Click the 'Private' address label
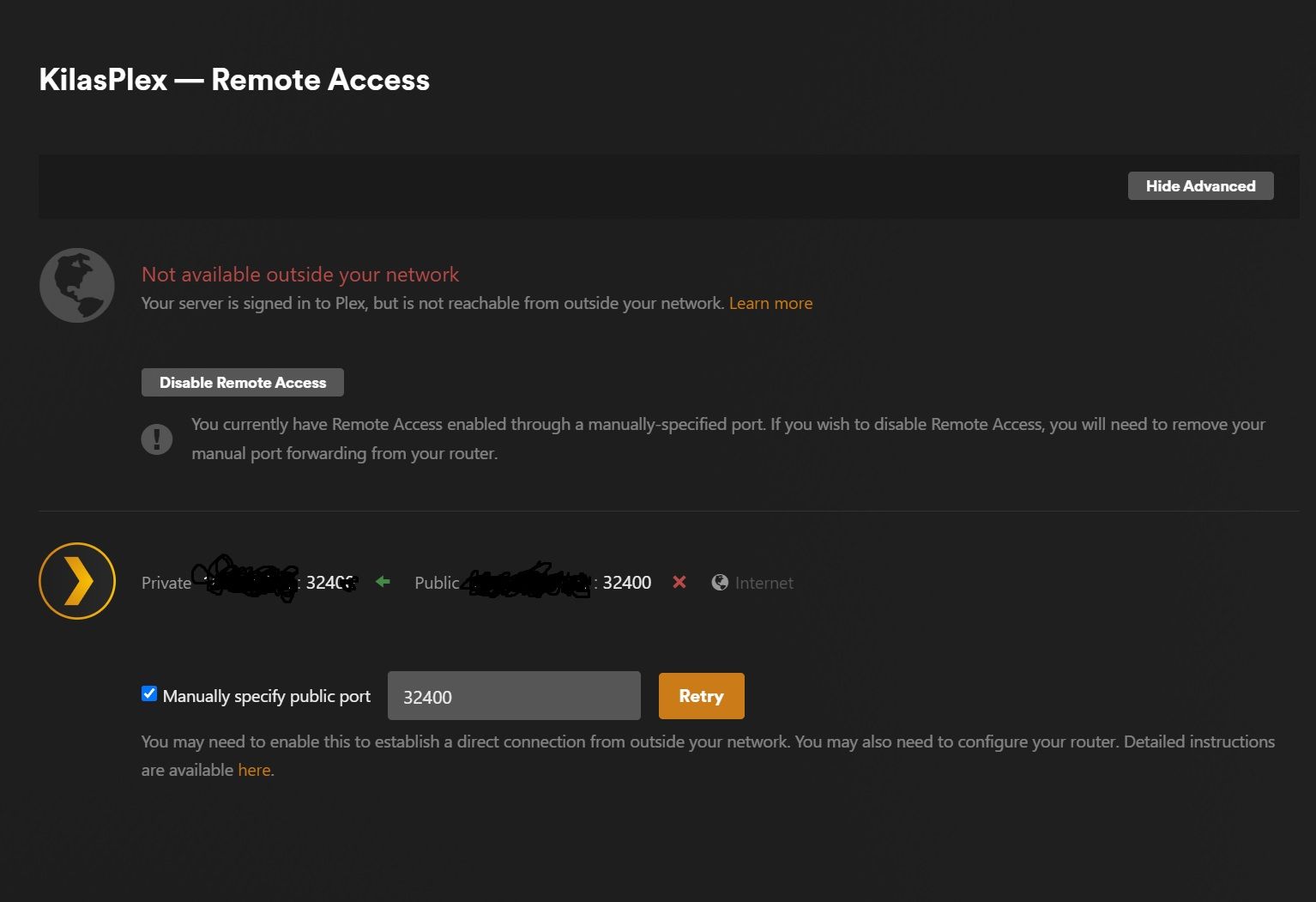This screenshot has height=902, width=1316. tap(166, 583)
